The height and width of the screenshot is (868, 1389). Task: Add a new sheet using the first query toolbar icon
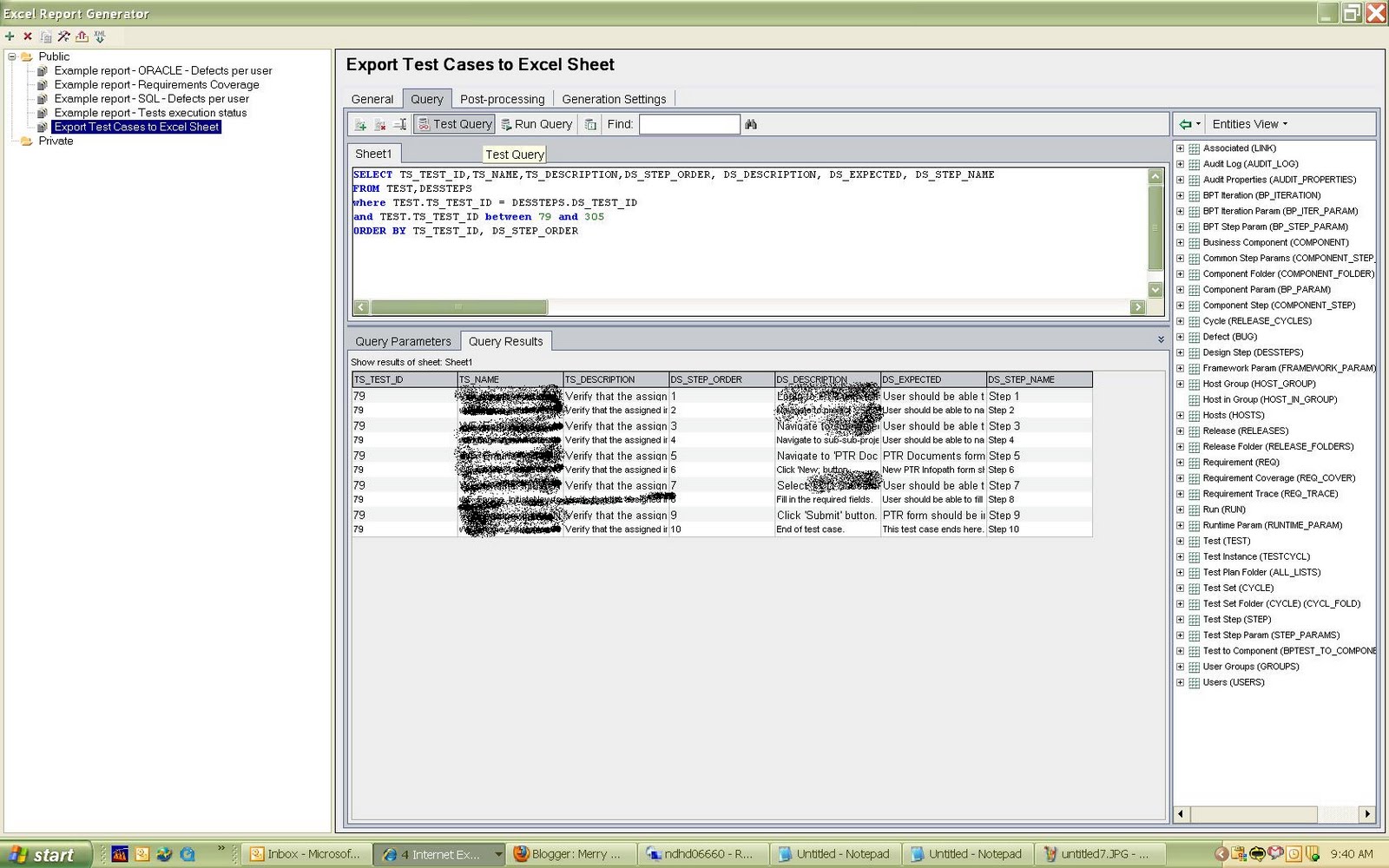point(360,124)
